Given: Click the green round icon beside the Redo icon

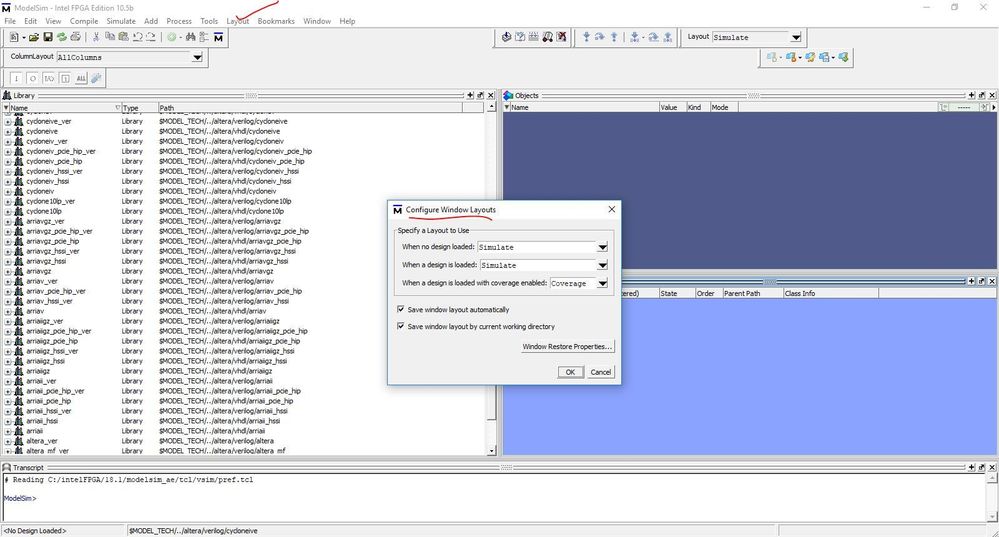Looking at the screenshot, I should (x=171, y=38).
